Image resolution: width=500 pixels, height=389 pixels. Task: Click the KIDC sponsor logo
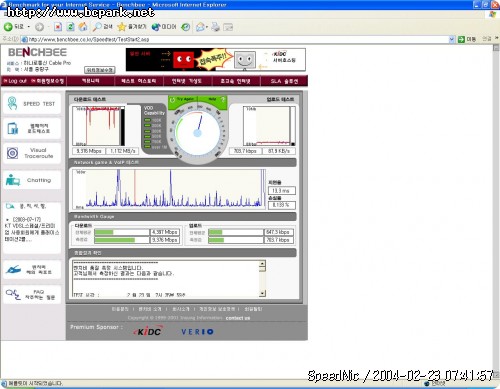pyautogui.click(x=148, y=331)
